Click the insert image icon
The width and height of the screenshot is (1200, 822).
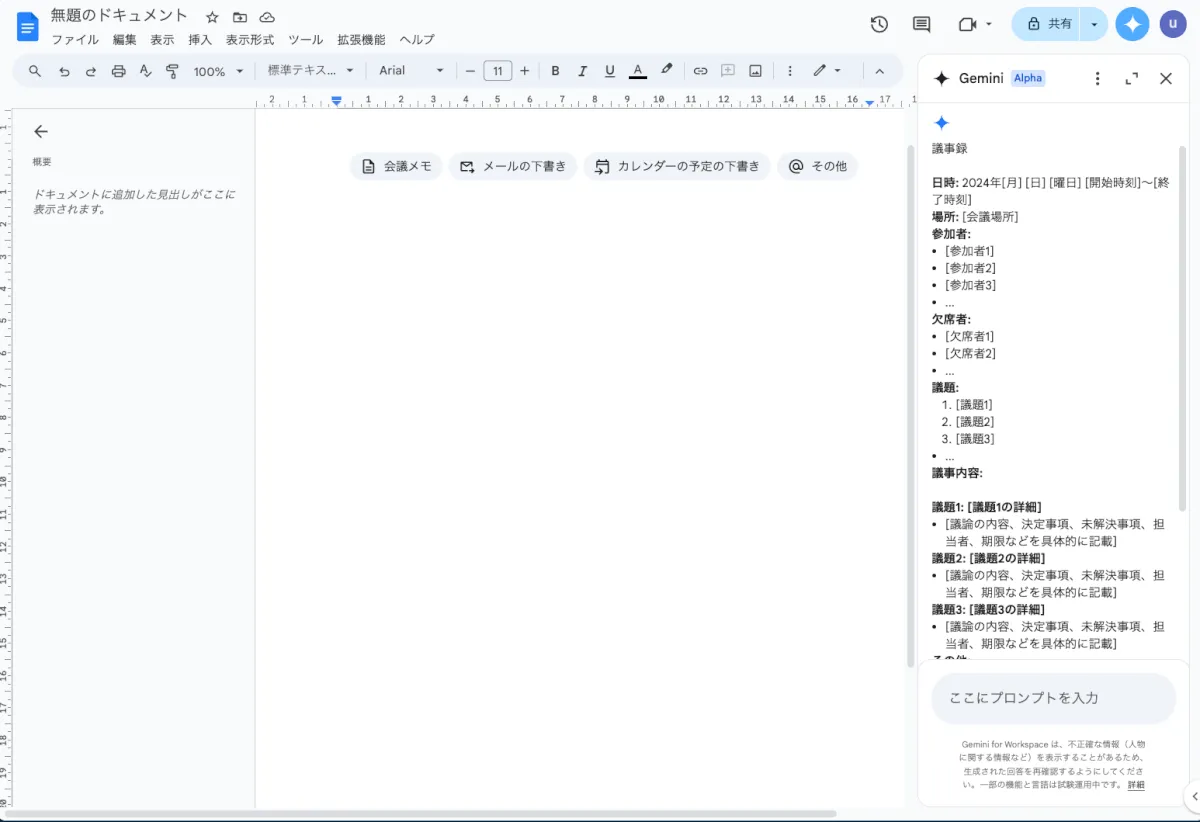click(x=755, y=71)
